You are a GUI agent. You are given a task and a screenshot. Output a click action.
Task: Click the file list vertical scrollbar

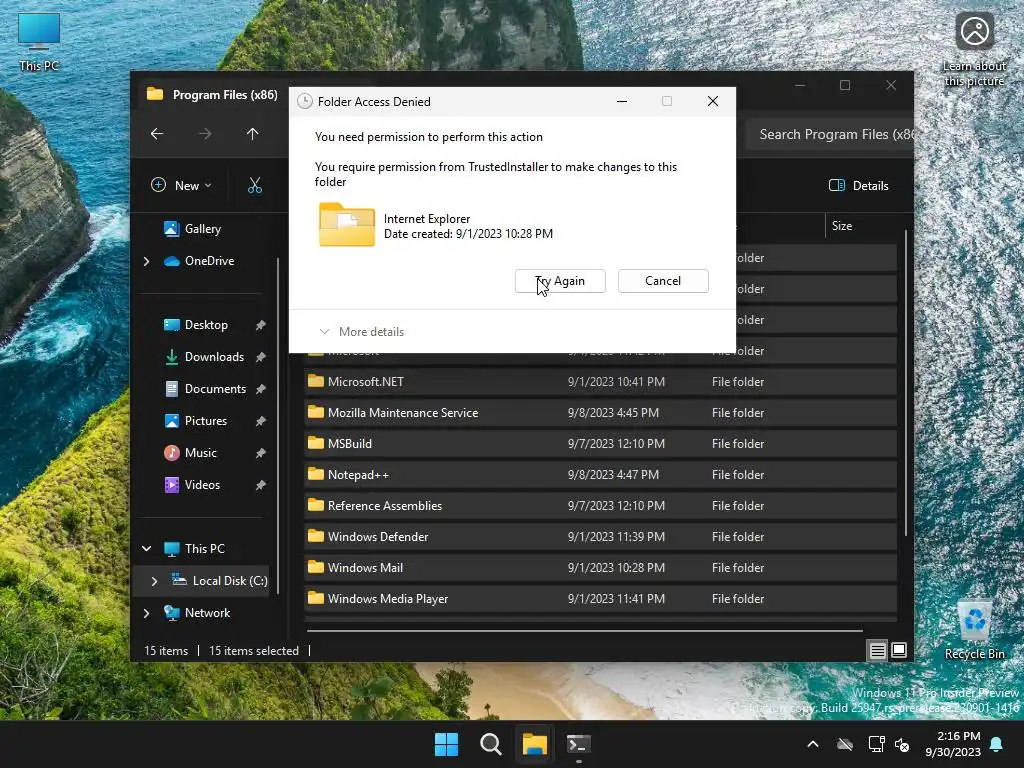click(x=906, y=383)
